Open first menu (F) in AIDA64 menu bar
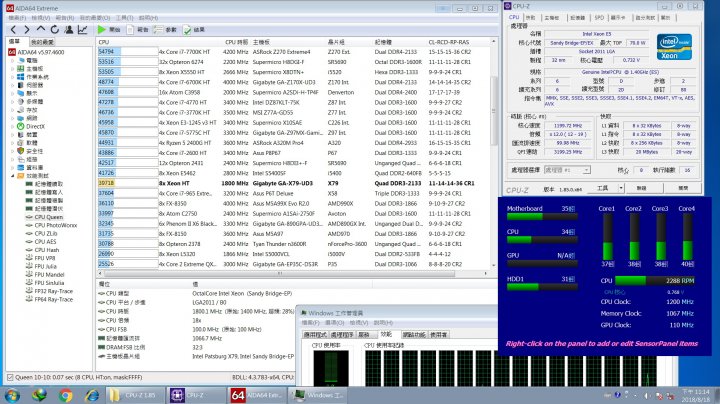720x404 pixels. pyautogui.click(x=17, y=18)
